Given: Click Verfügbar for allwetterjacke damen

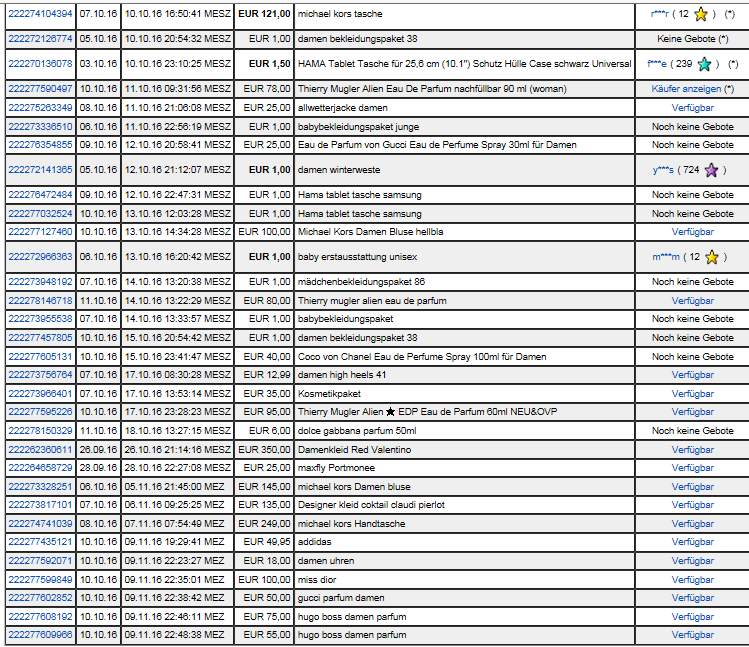Looking at the screenshot, I should 693,108.
